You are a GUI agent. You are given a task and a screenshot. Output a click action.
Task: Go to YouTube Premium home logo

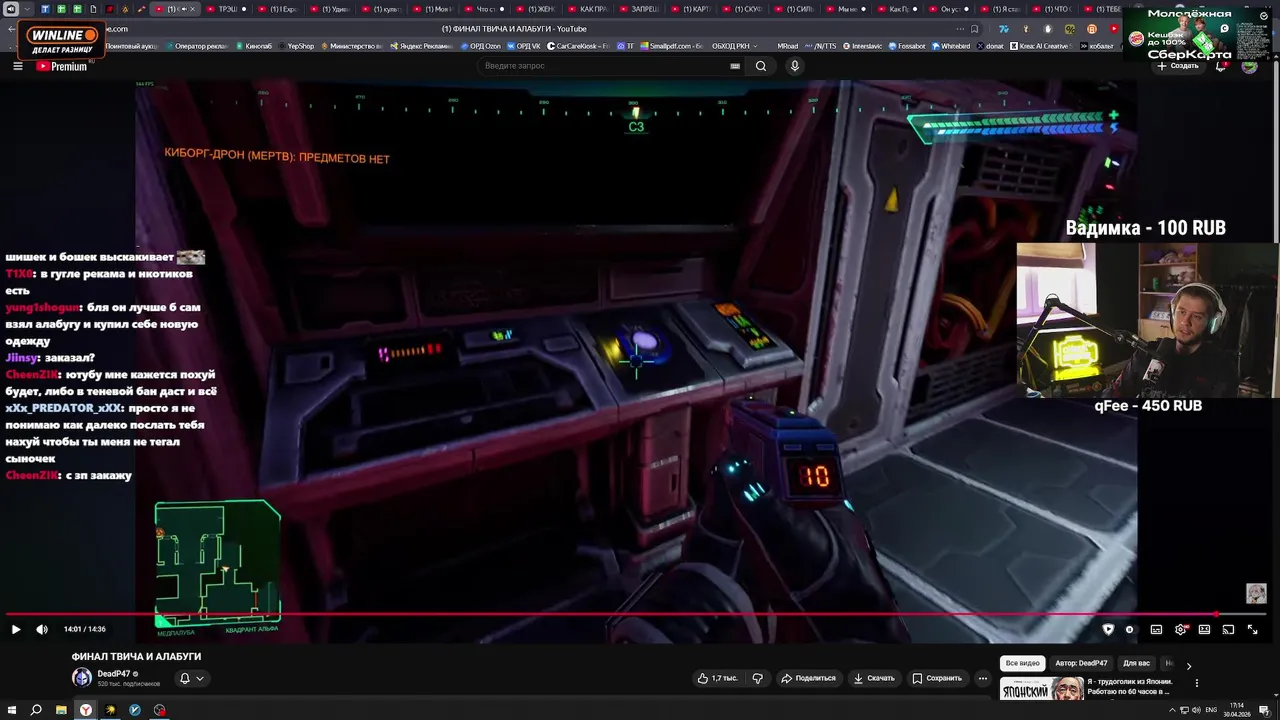62,66
